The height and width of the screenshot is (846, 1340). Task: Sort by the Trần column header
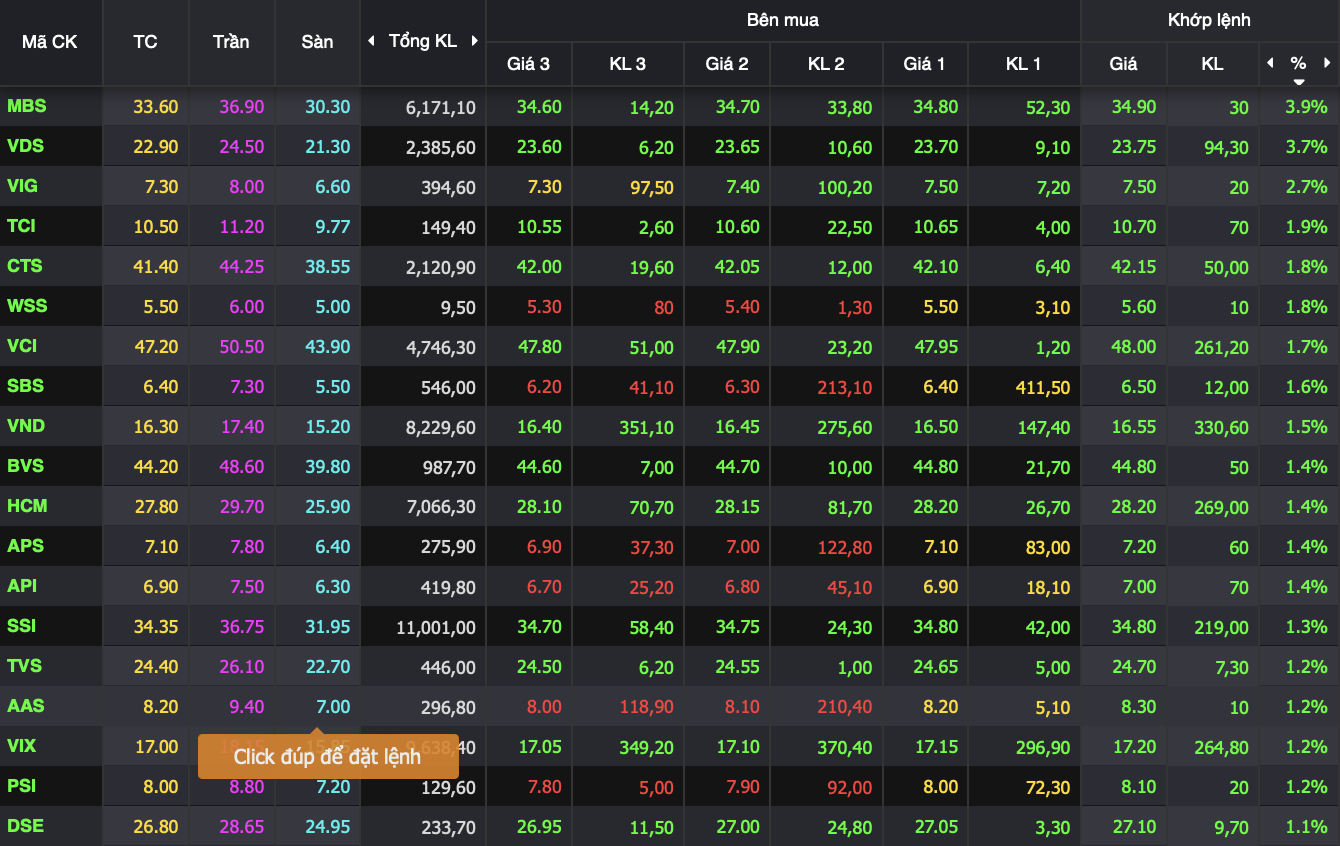click(x=231, y=42)
